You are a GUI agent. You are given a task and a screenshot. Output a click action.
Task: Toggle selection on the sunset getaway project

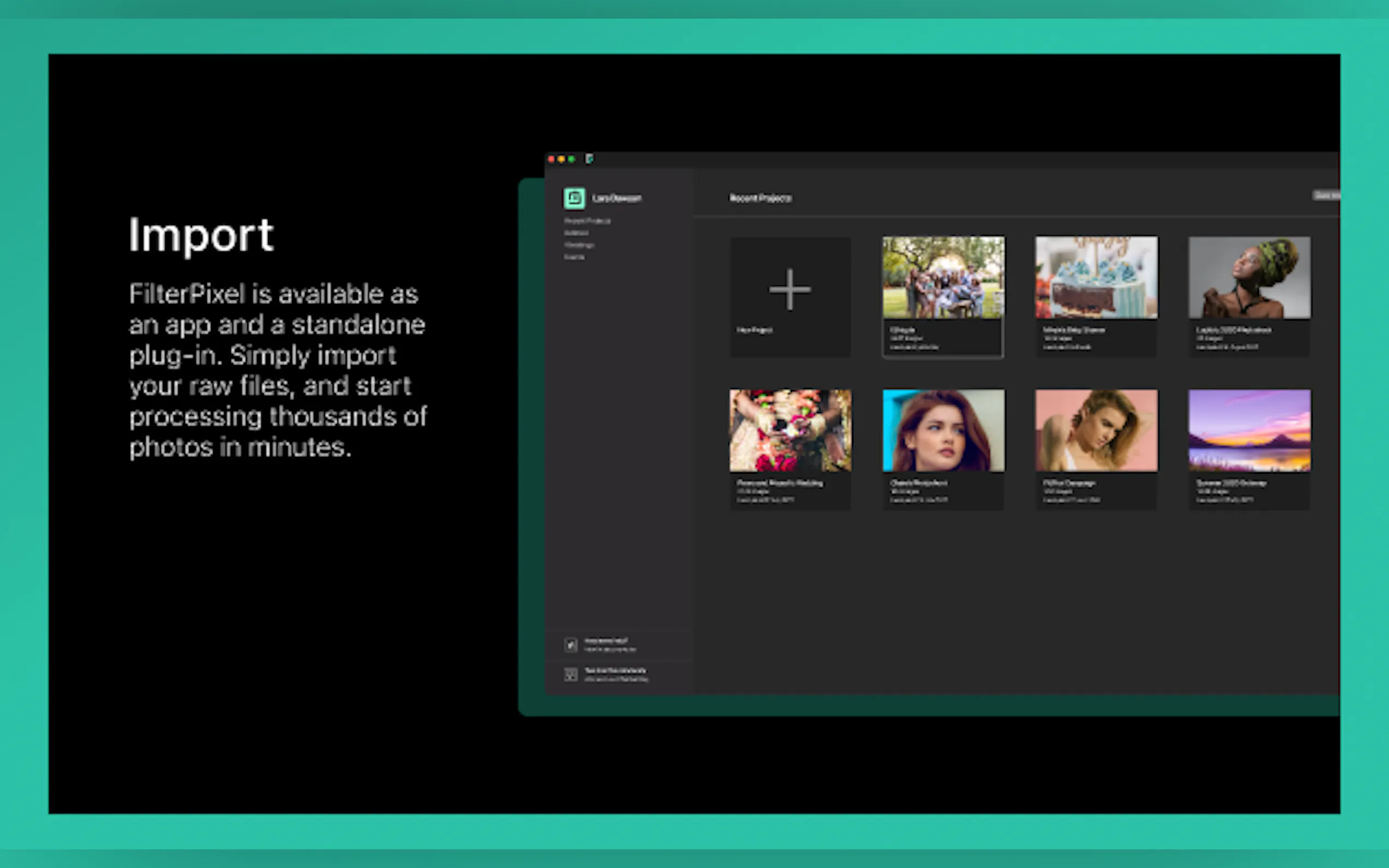(x=1249, y=430)
